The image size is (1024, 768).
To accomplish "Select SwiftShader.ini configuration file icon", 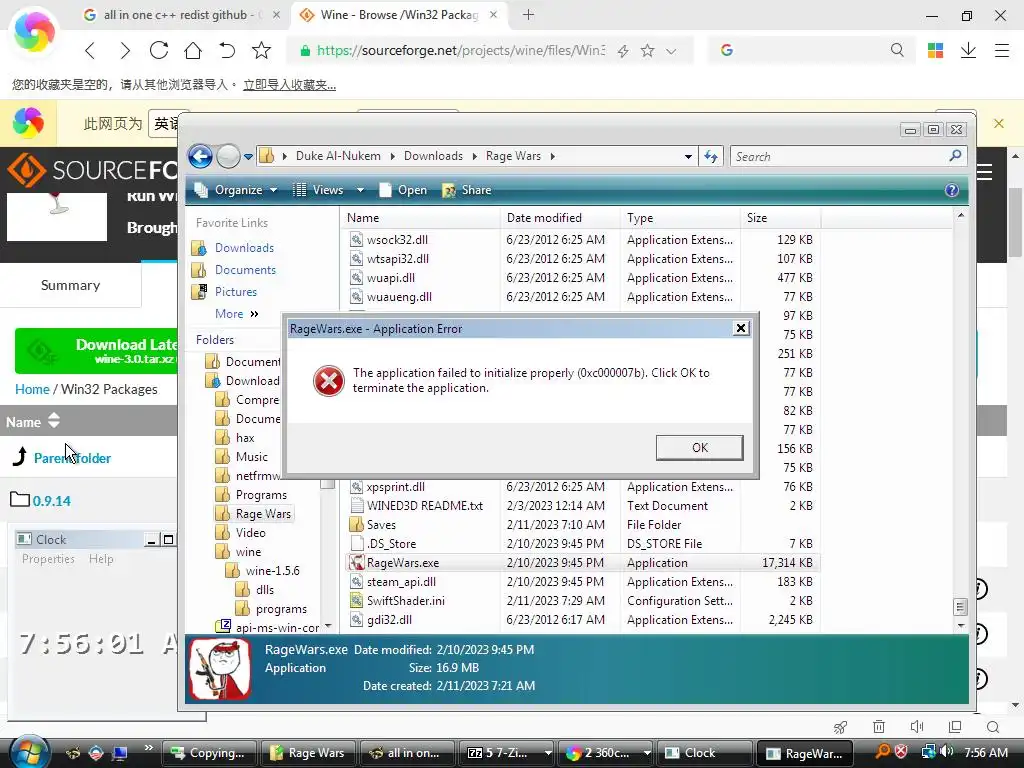I will [357, 600].
